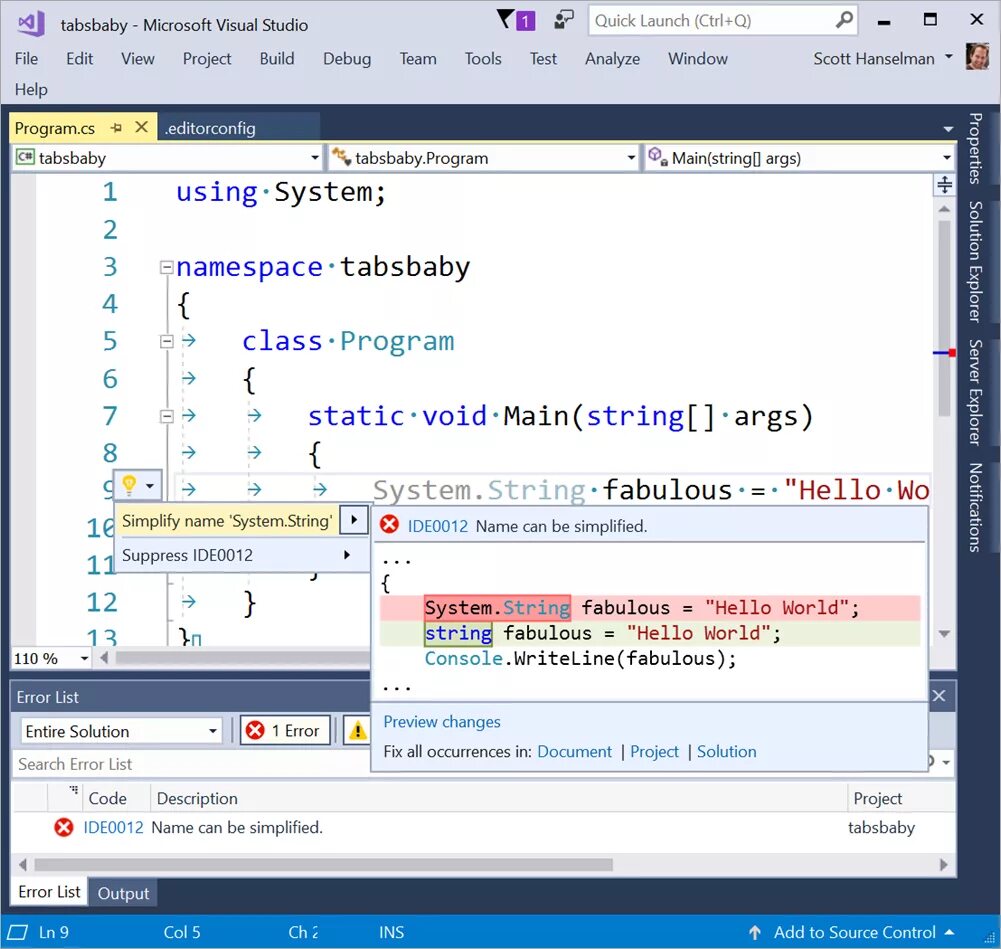Fix all occurrences in Project link
This screenshot has width=1001, height=949.
click(x=654, y=752)
